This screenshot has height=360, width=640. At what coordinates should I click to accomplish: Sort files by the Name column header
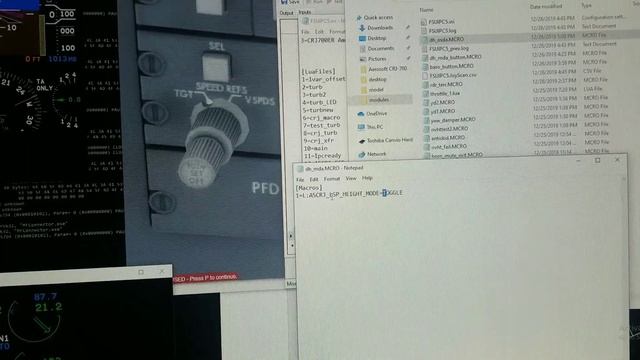tap(426, 9)
